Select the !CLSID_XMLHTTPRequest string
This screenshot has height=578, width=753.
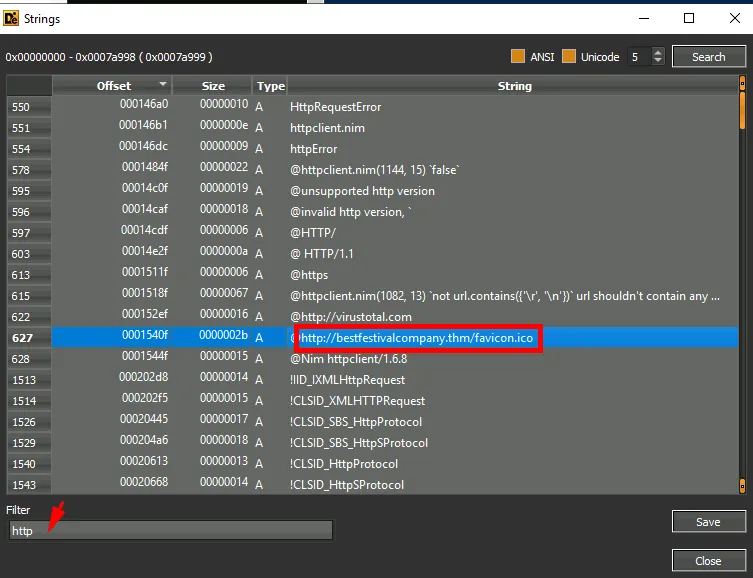coord(357,401)
